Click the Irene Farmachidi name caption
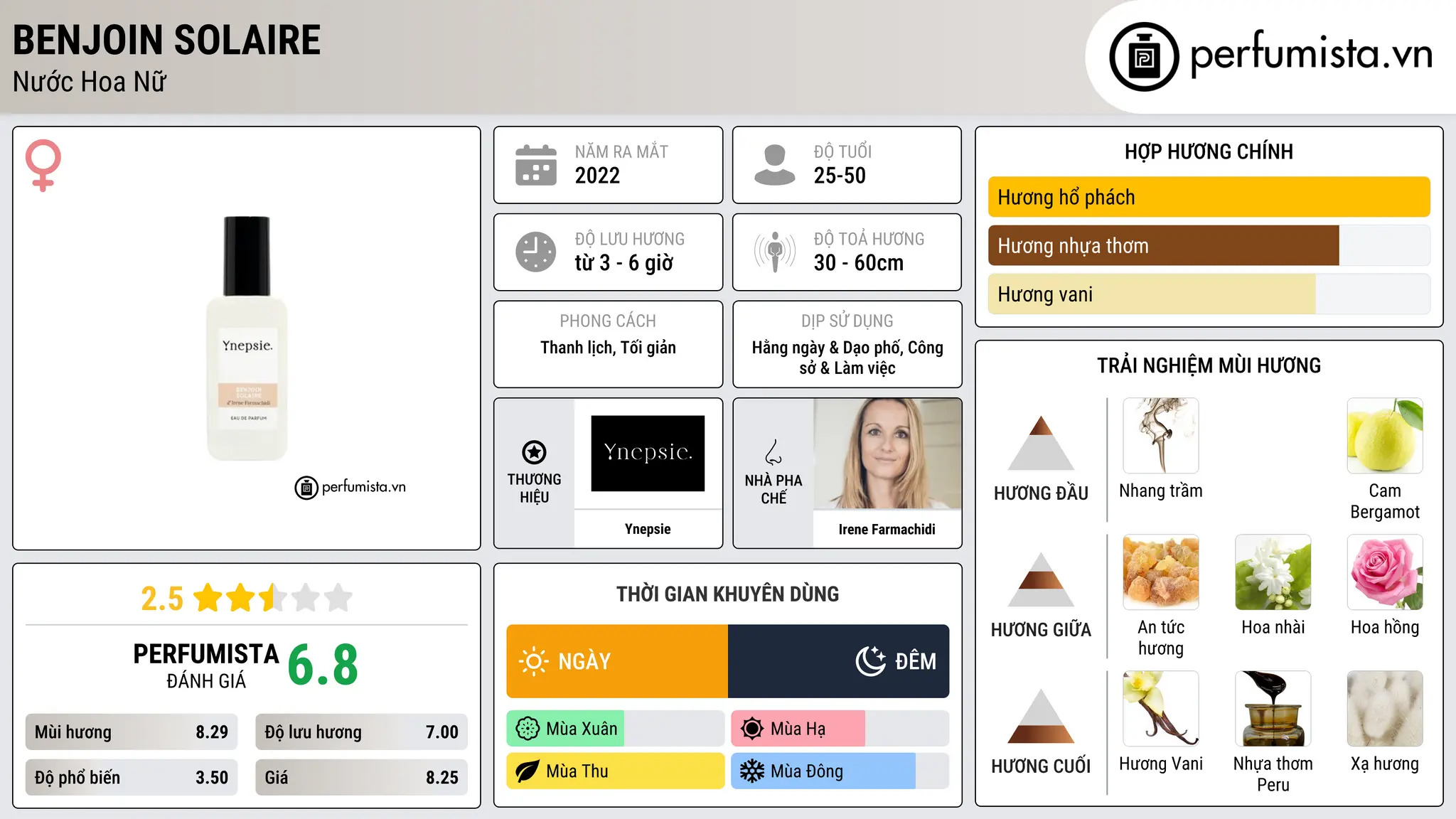 click(x=887, y=529)
